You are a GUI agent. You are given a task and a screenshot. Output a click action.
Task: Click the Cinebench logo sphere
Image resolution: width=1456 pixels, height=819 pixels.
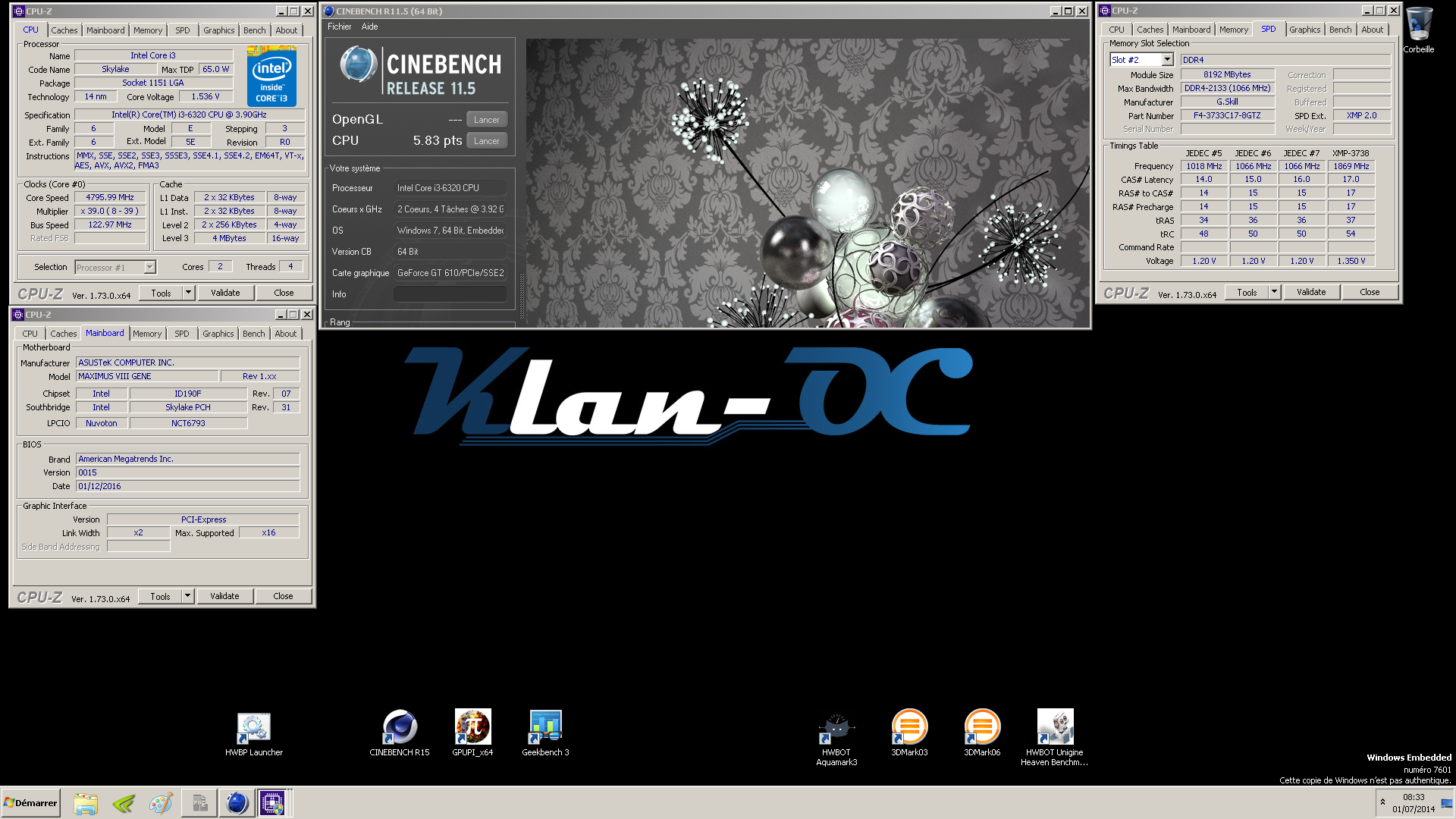click(358, 64)
